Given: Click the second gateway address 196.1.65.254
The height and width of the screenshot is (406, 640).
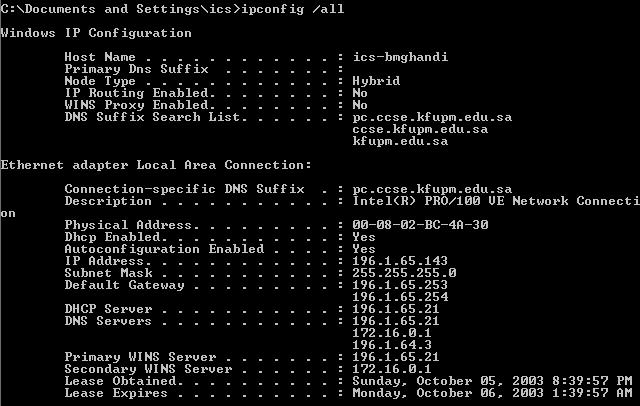Looking at the screenshot, I should (x=400, y=297).
